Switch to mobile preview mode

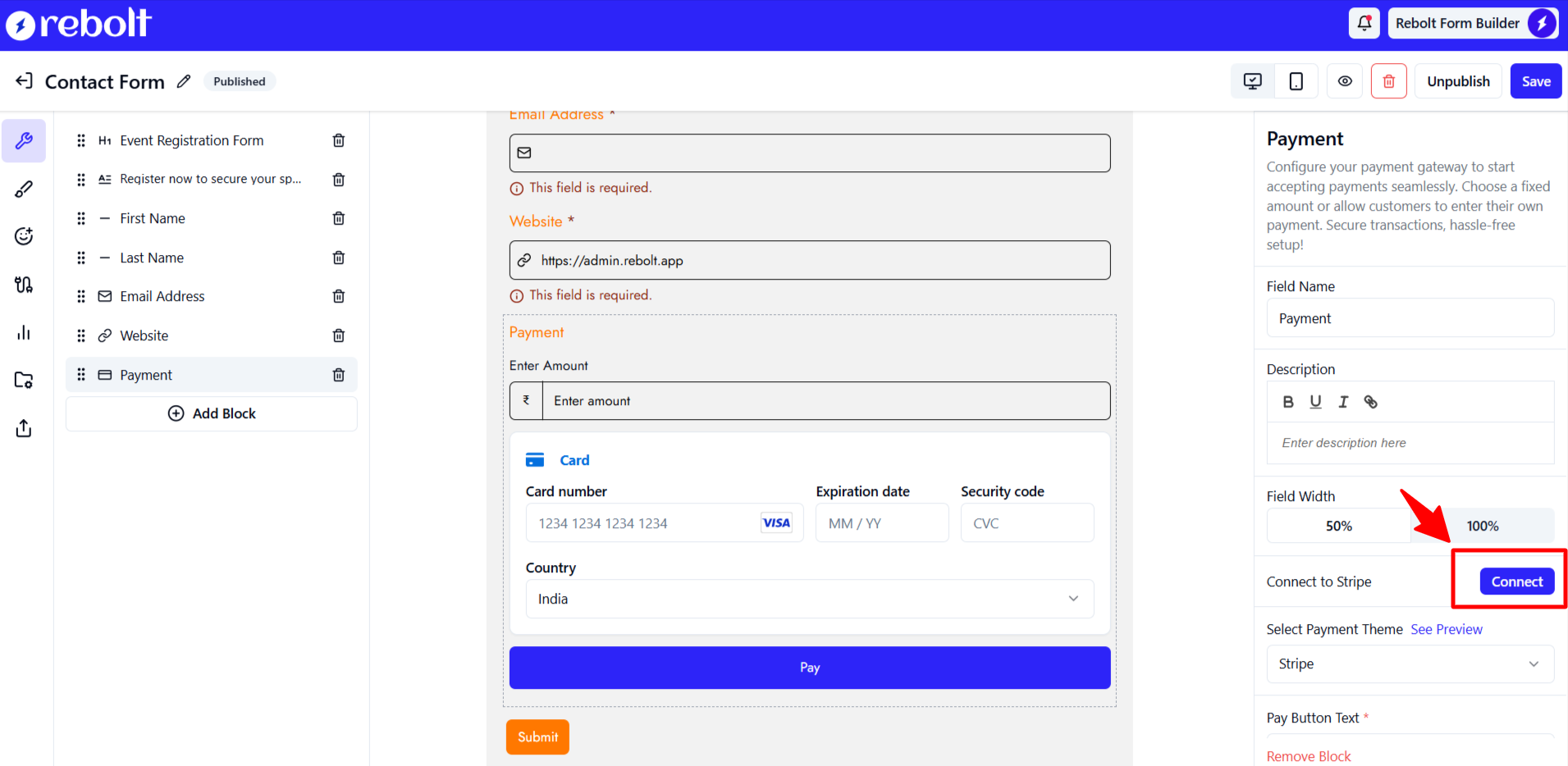coord(1296,81)
